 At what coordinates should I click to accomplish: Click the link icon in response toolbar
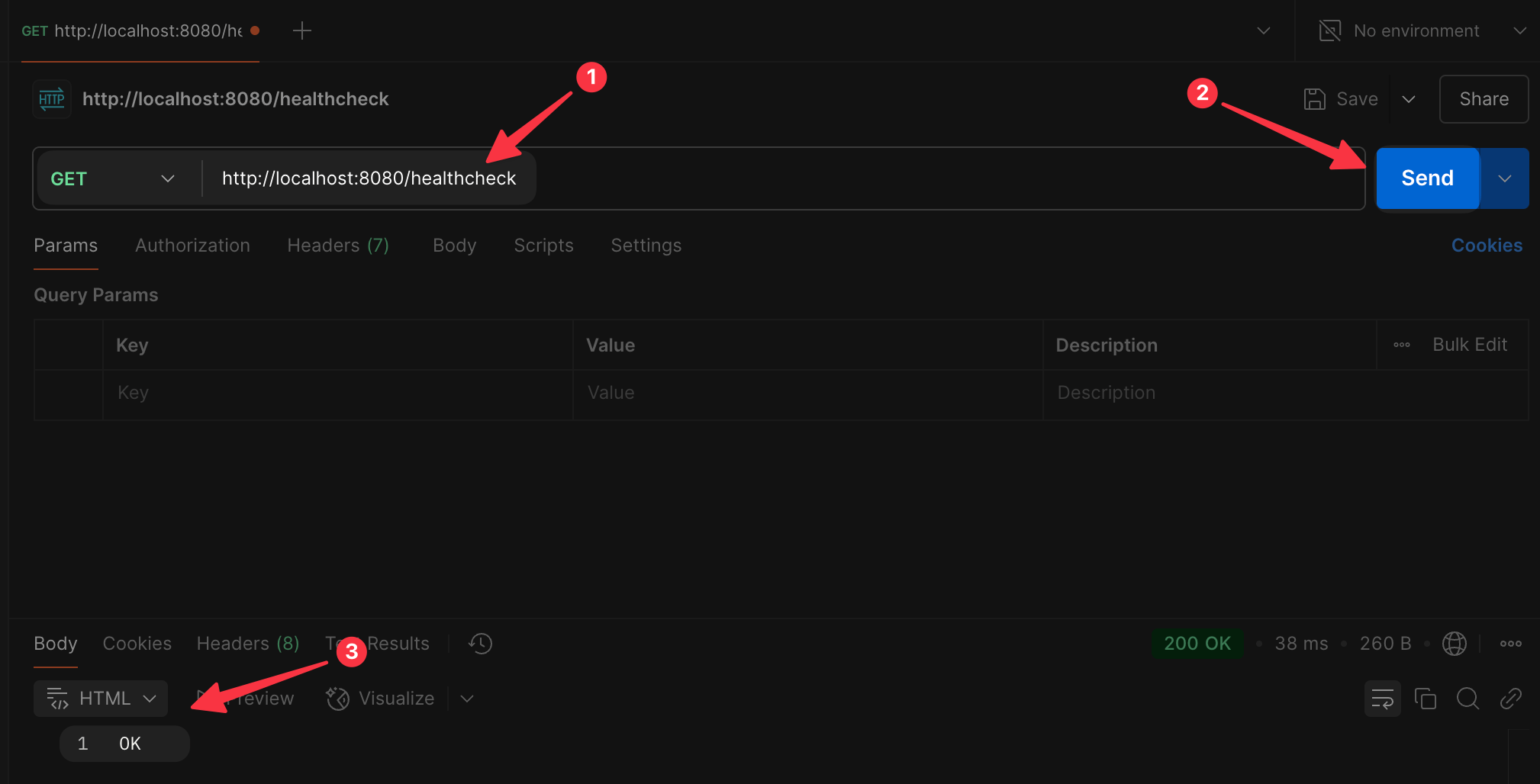[x=1510, y=699]
